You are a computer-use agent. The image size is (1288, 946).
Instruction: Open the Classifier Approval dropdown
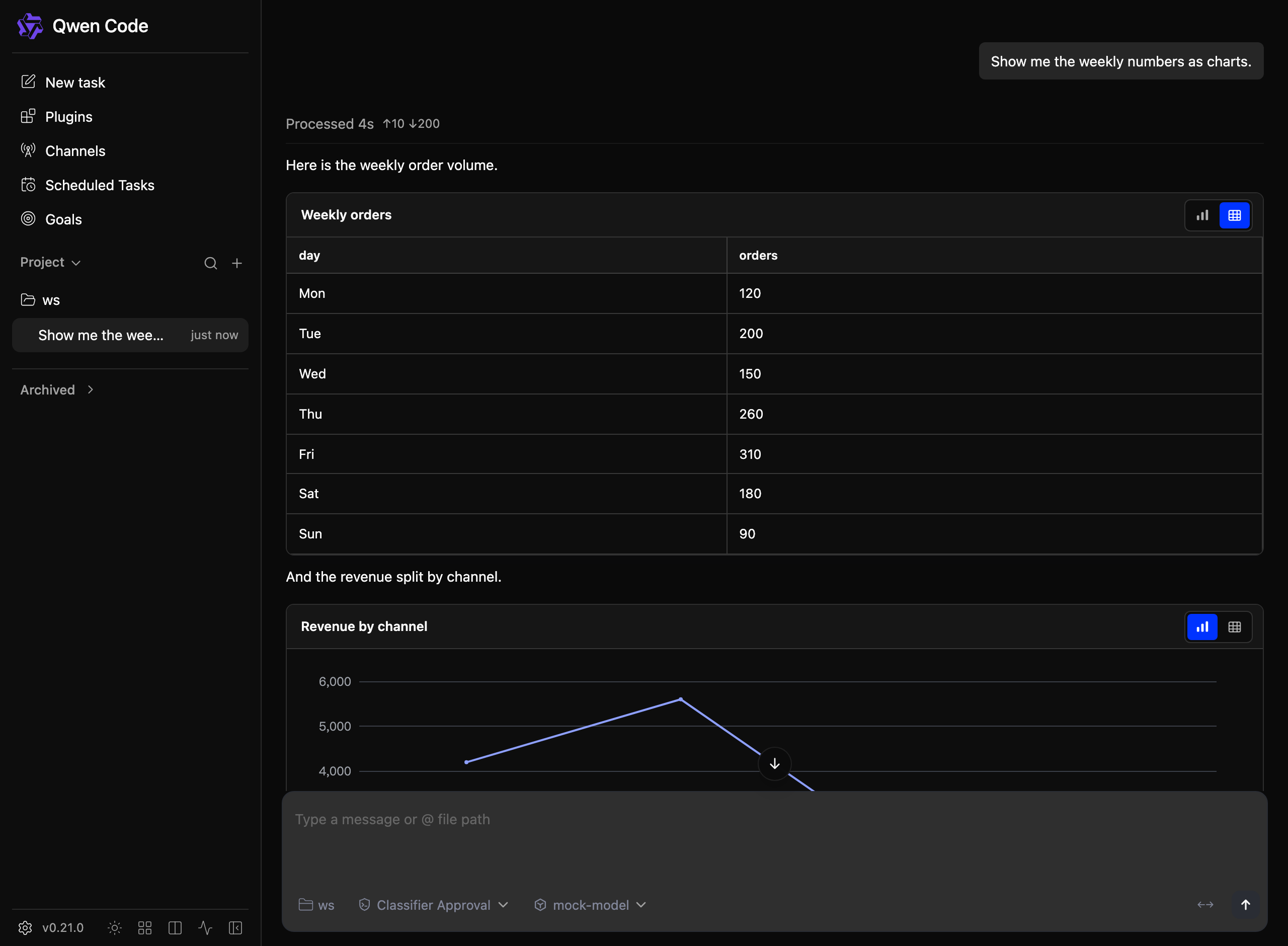433,905
